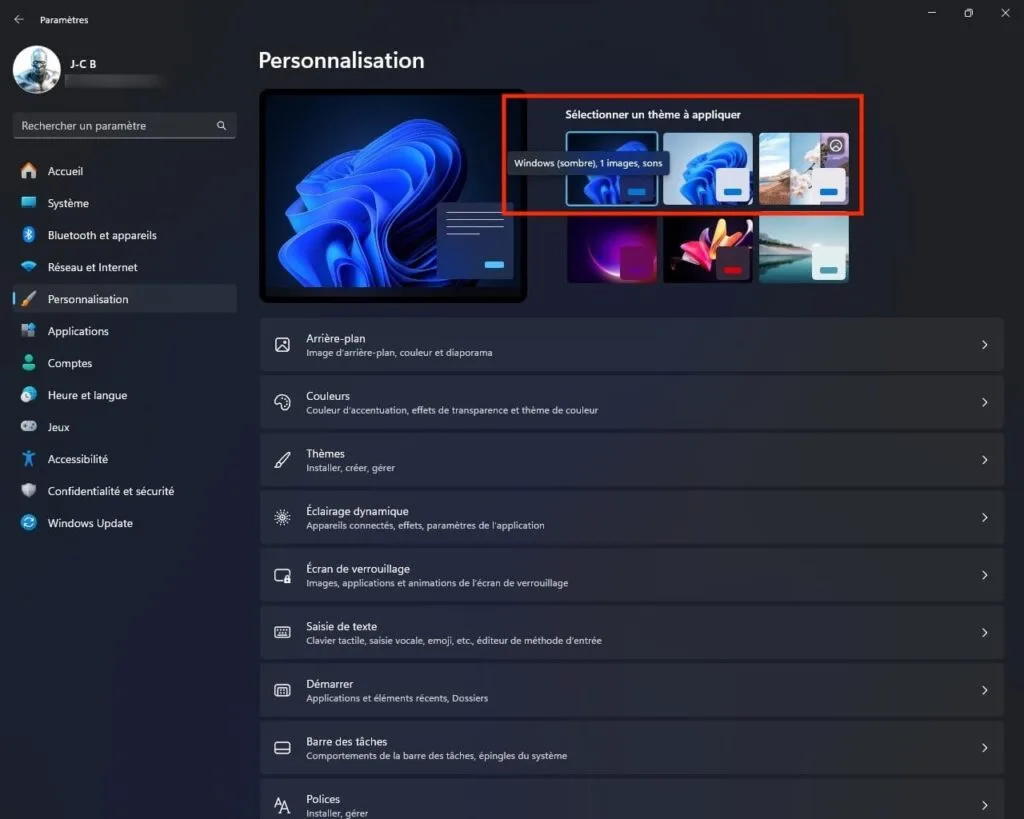Open Comptes section in sidebar
The image size is (1024, 819).
click(x=125, y=363)
